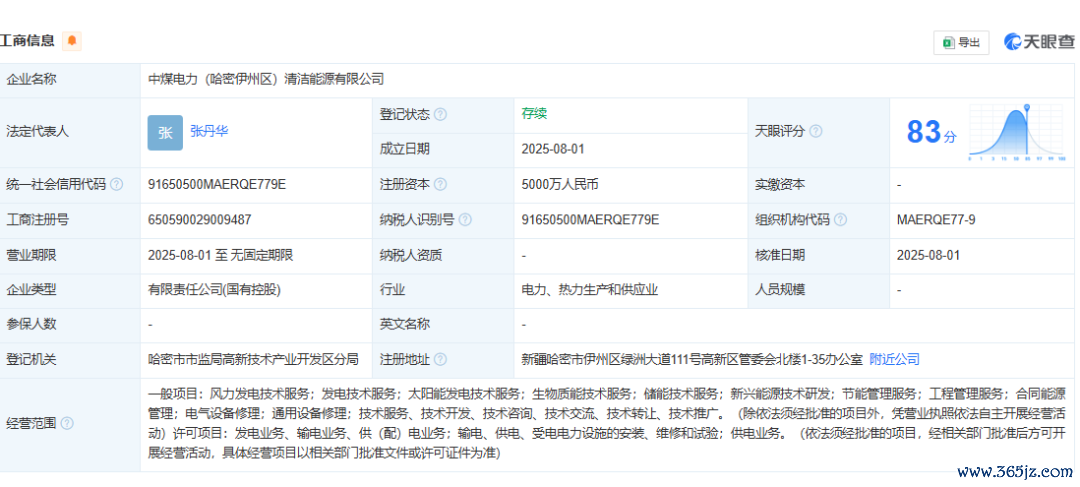1080x487 pixels.
Task: Click the 企业名称 label cell
Action: point(70,80)
